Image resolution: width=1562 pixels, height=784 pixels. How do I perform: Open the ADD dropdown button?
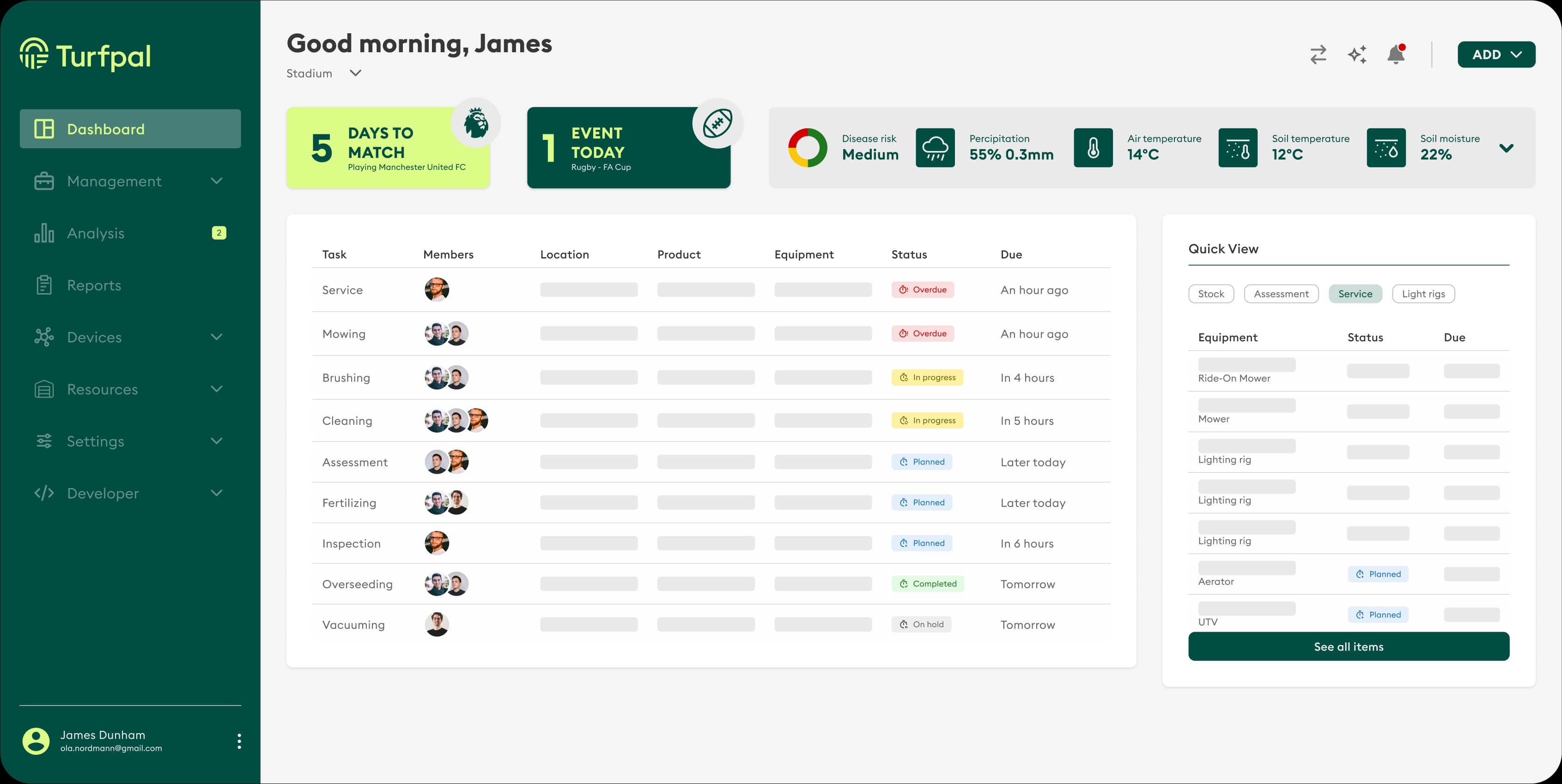1496,54
